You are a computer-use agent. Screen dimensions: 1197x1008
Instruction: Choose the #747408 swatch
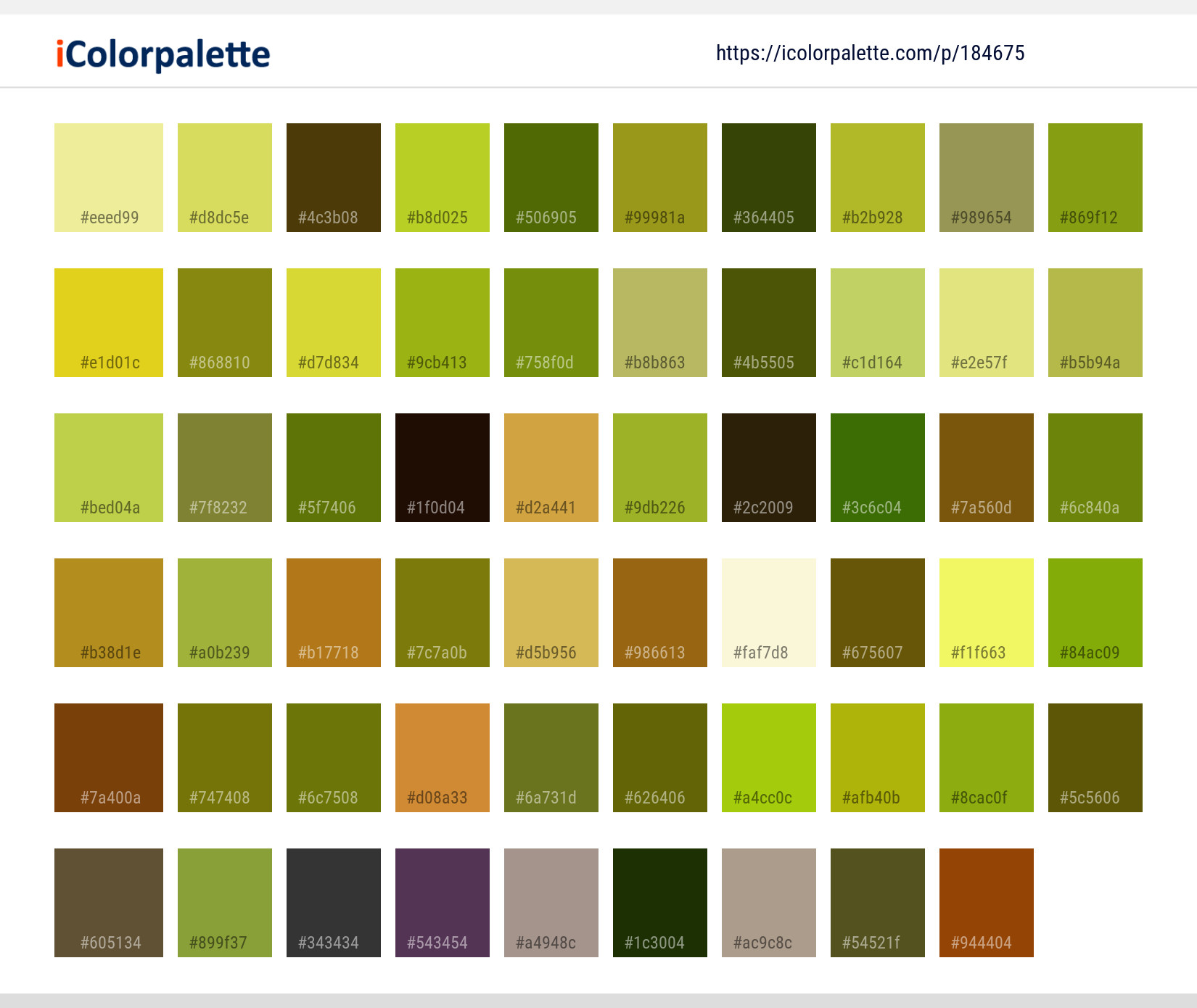pos(225,758)
